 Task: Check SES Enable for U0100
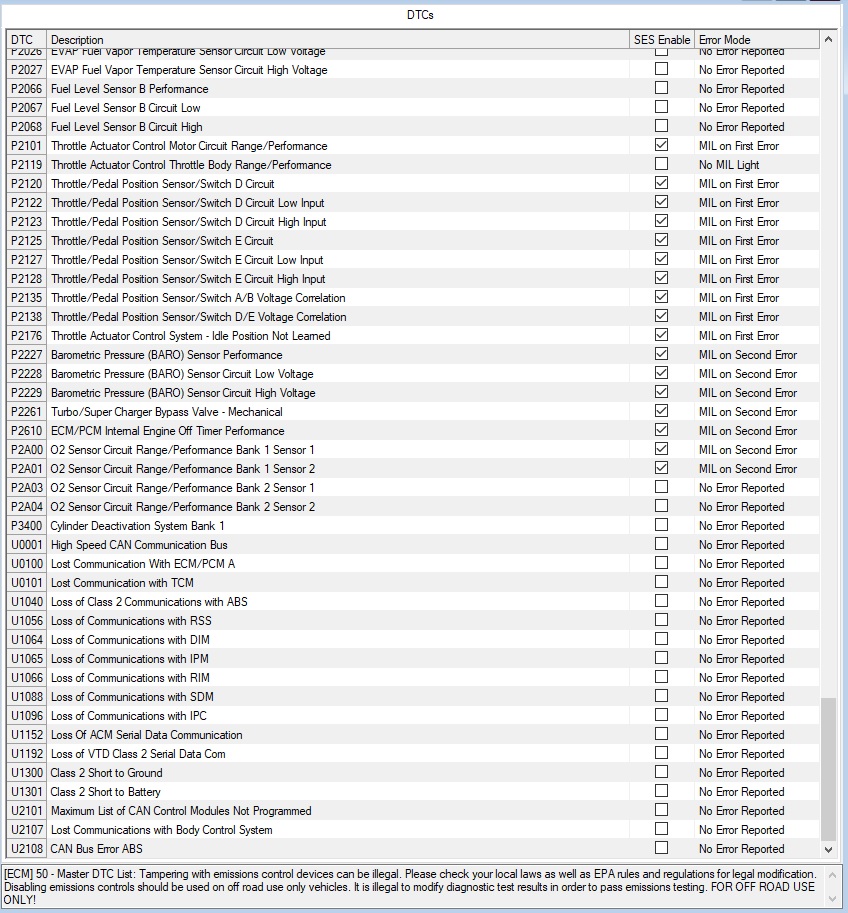661,563
